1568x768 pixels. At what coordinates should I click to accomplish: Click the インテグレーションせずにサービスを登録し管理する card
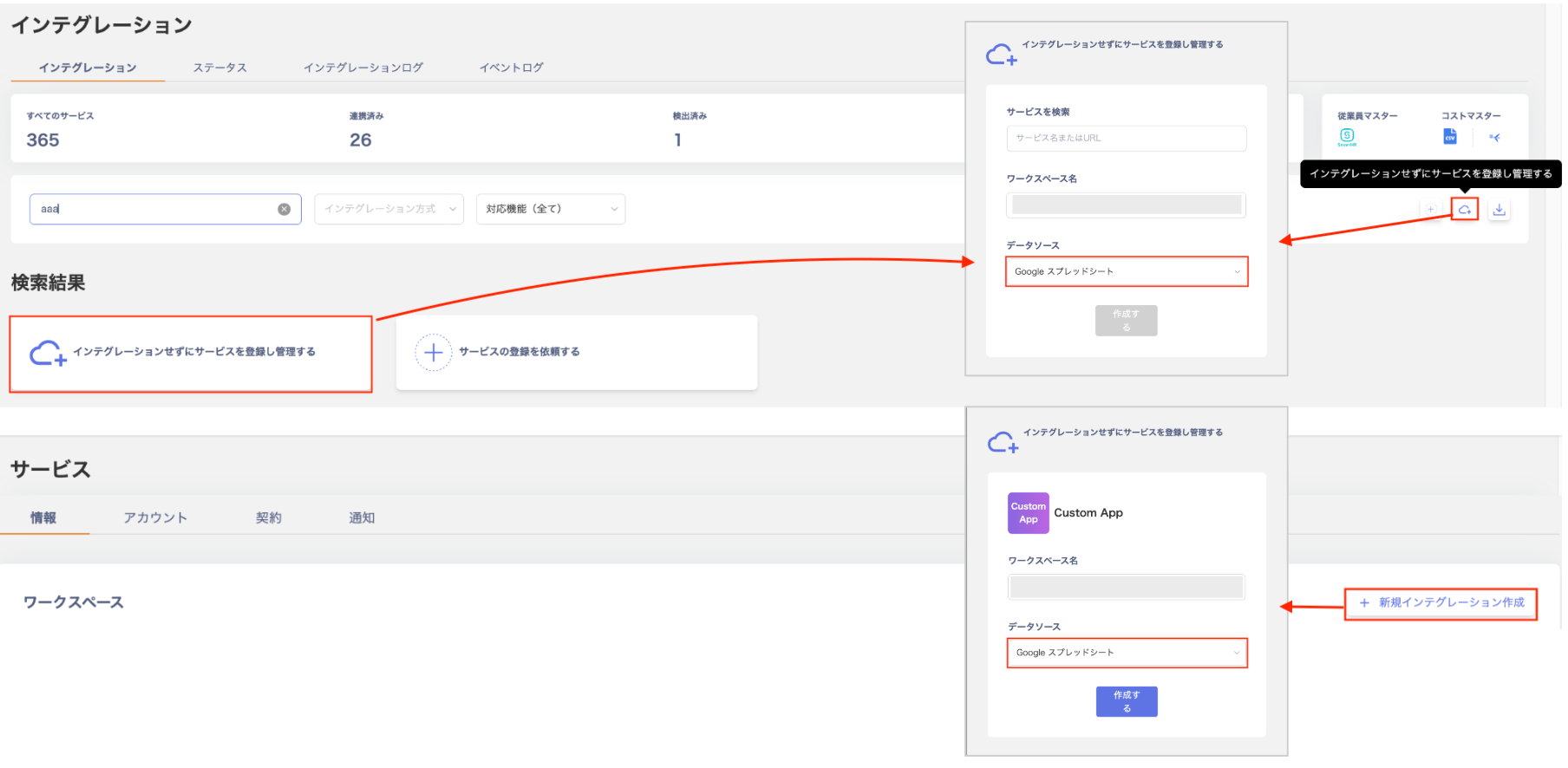(x=191, y=354)
